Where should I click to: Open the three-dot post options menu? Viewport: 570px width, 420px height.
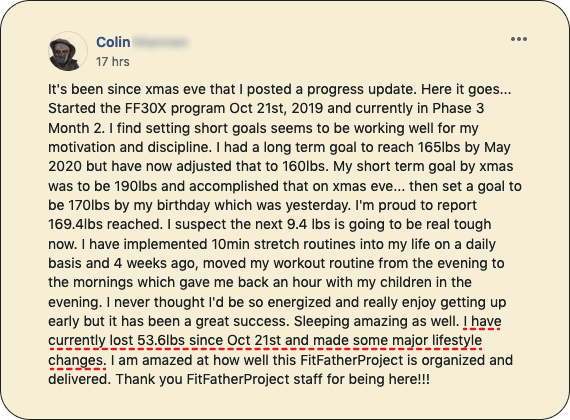click(x=519, y=39)
